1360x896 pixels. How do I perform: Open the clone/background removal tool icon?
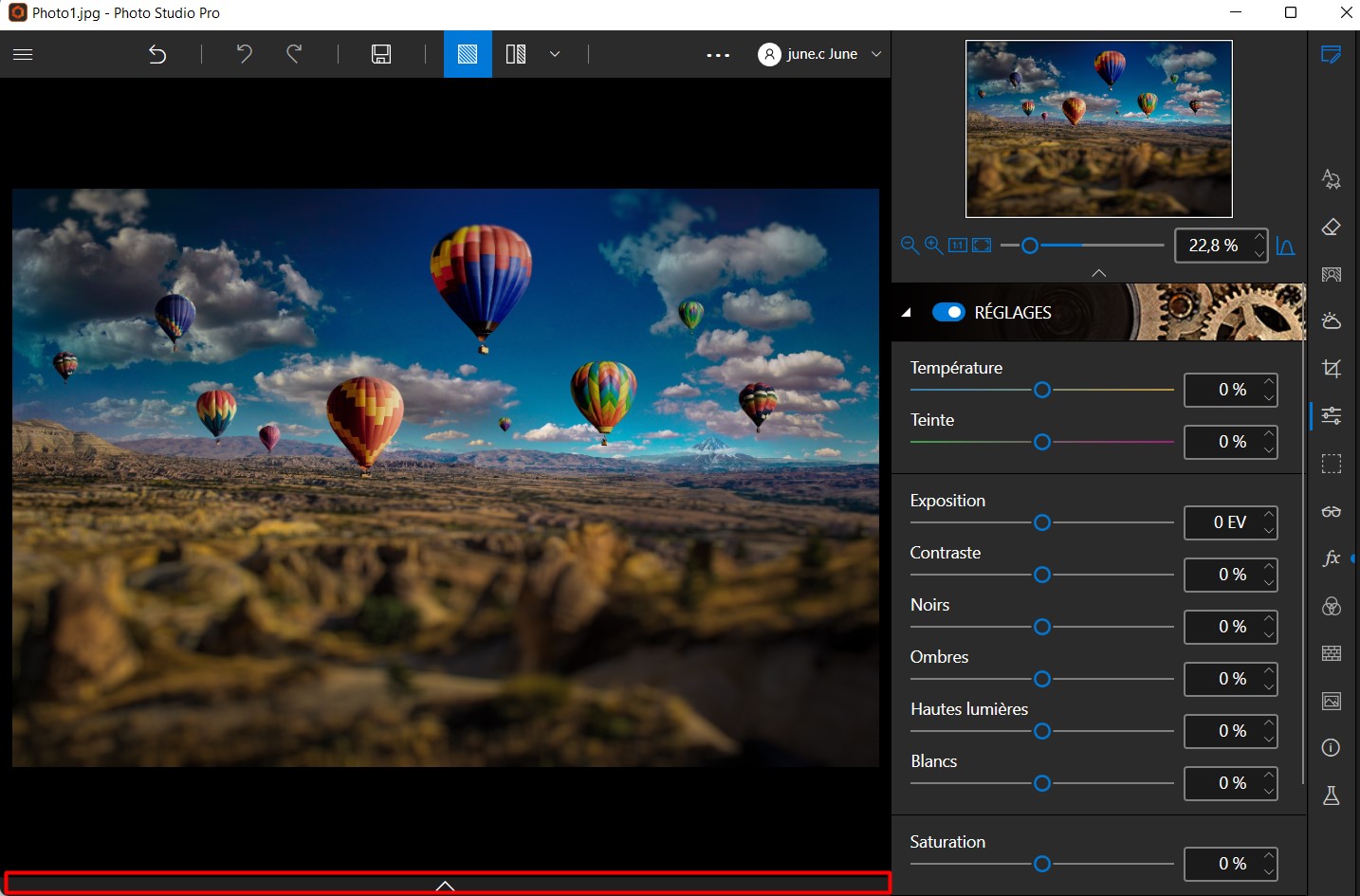point(1332,274)
